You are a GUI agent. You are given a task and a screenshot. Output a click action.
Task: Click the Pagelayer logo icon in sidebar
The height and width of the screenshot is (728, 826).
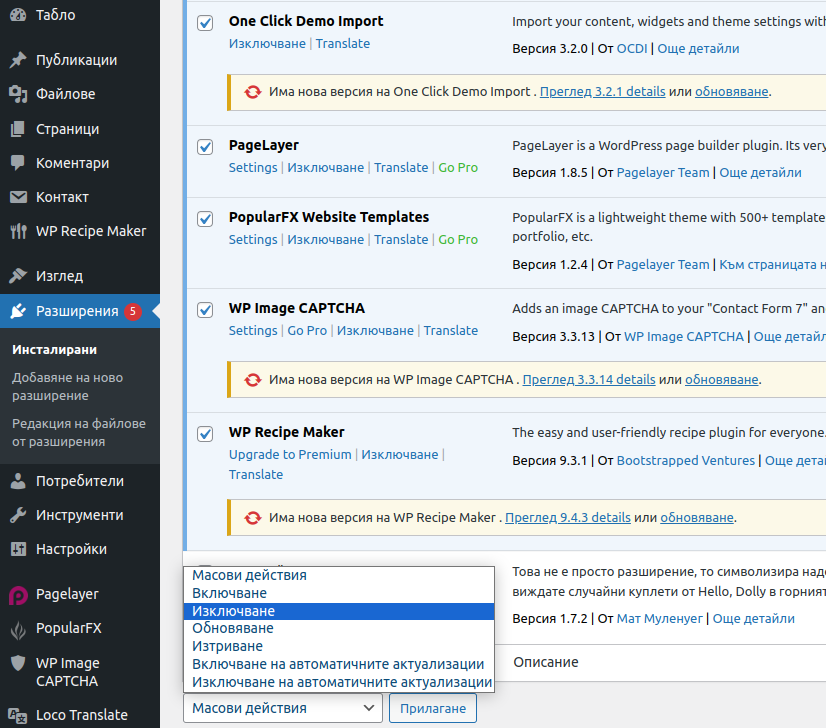coord(18,594)
